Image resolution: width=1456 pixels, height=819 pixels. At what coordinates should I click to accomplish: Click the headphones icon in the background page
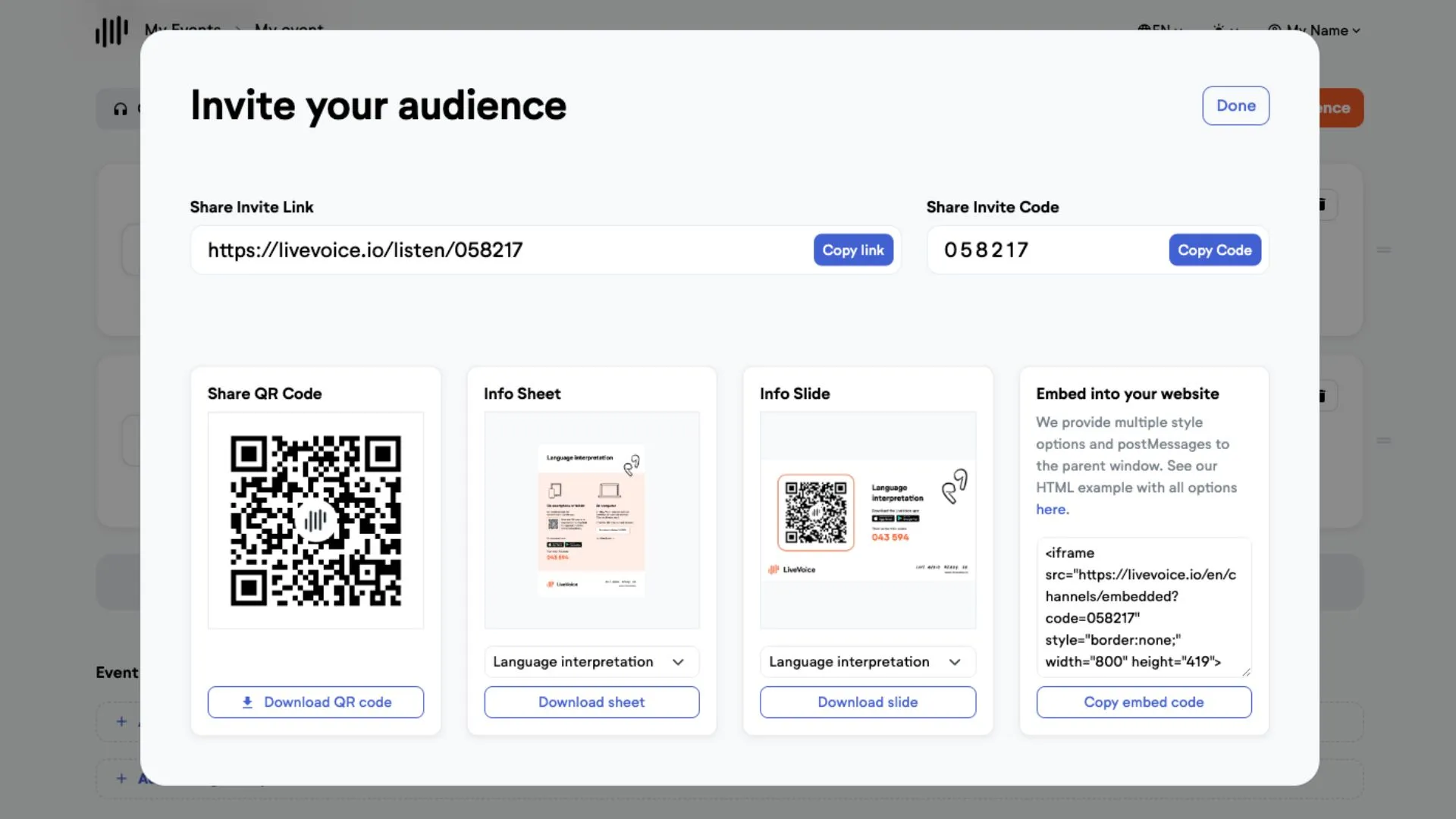coord(121,109)
